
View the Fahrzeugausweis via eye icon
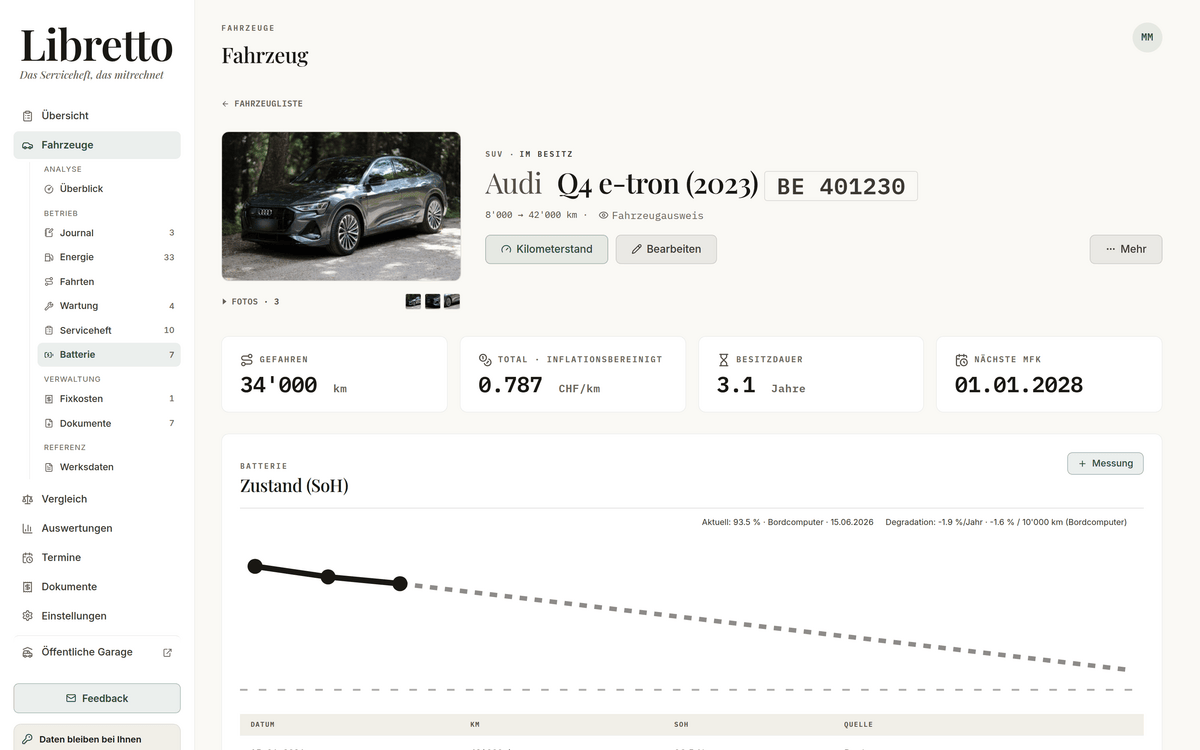pyautogui.click(x=603, y=215)
